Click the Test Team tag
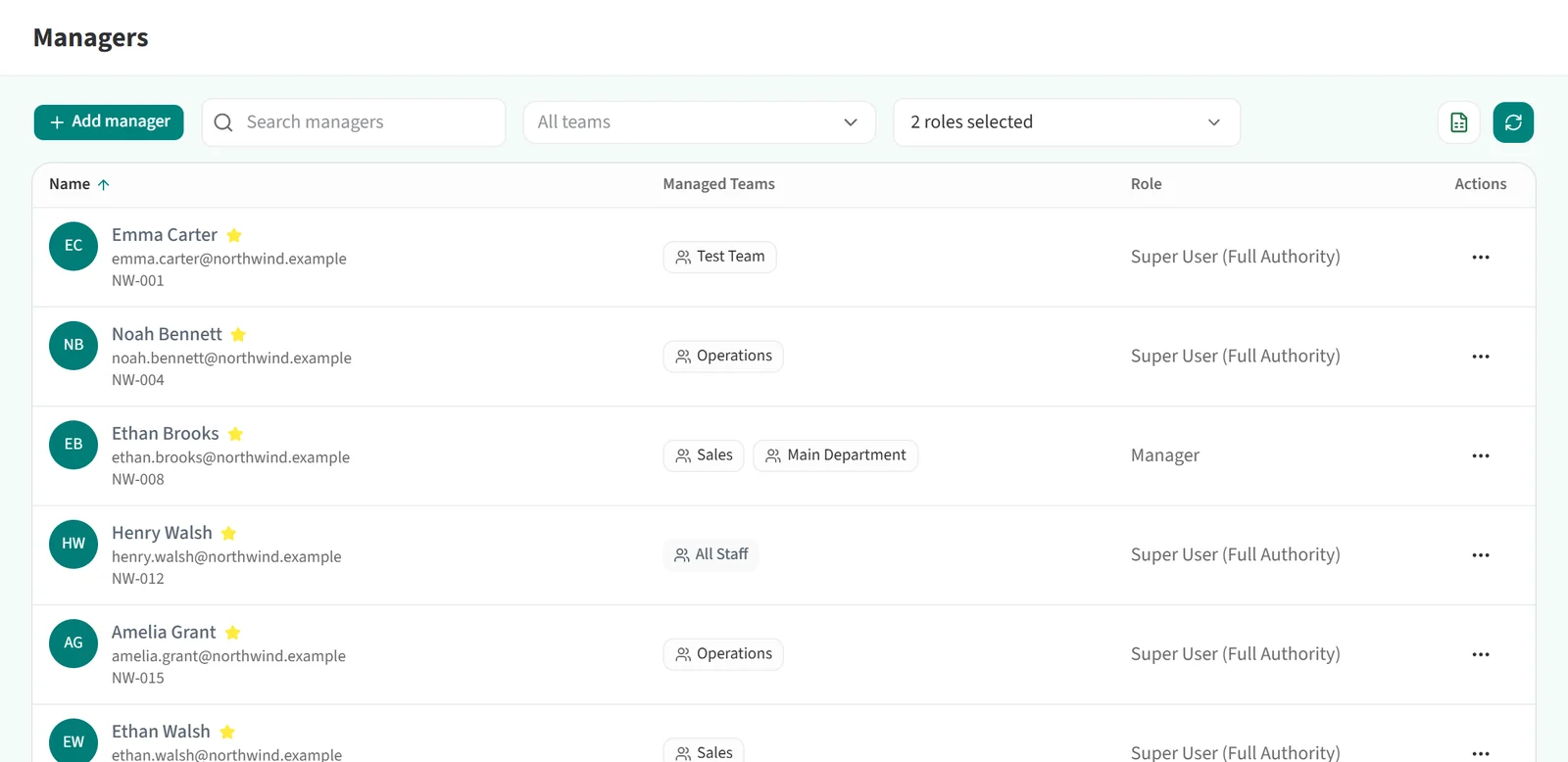 (x=719, y=257)
